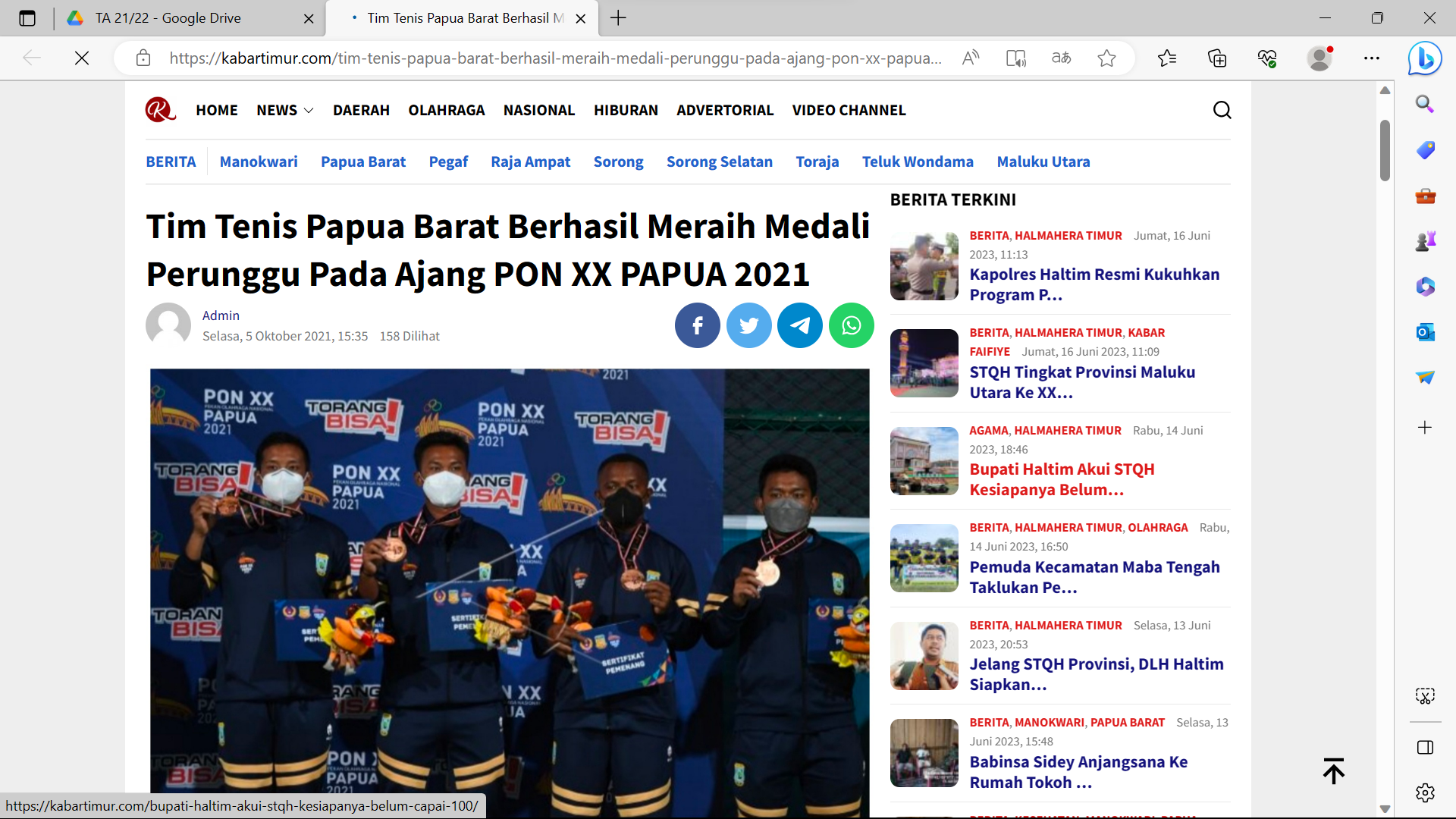Open the sidebar Shopping tag icon
The height and width of the screenshot is (819, 1456).
(1425, 149)
